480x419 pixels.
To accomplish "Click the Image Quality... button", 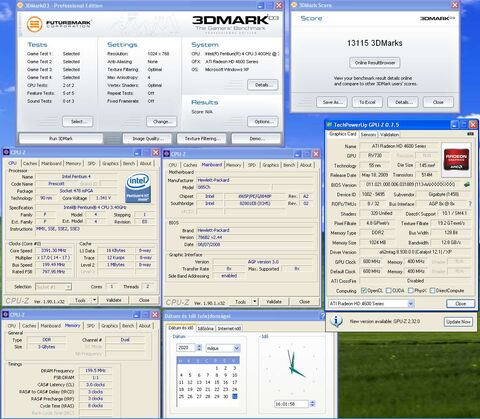I will 147,138.
